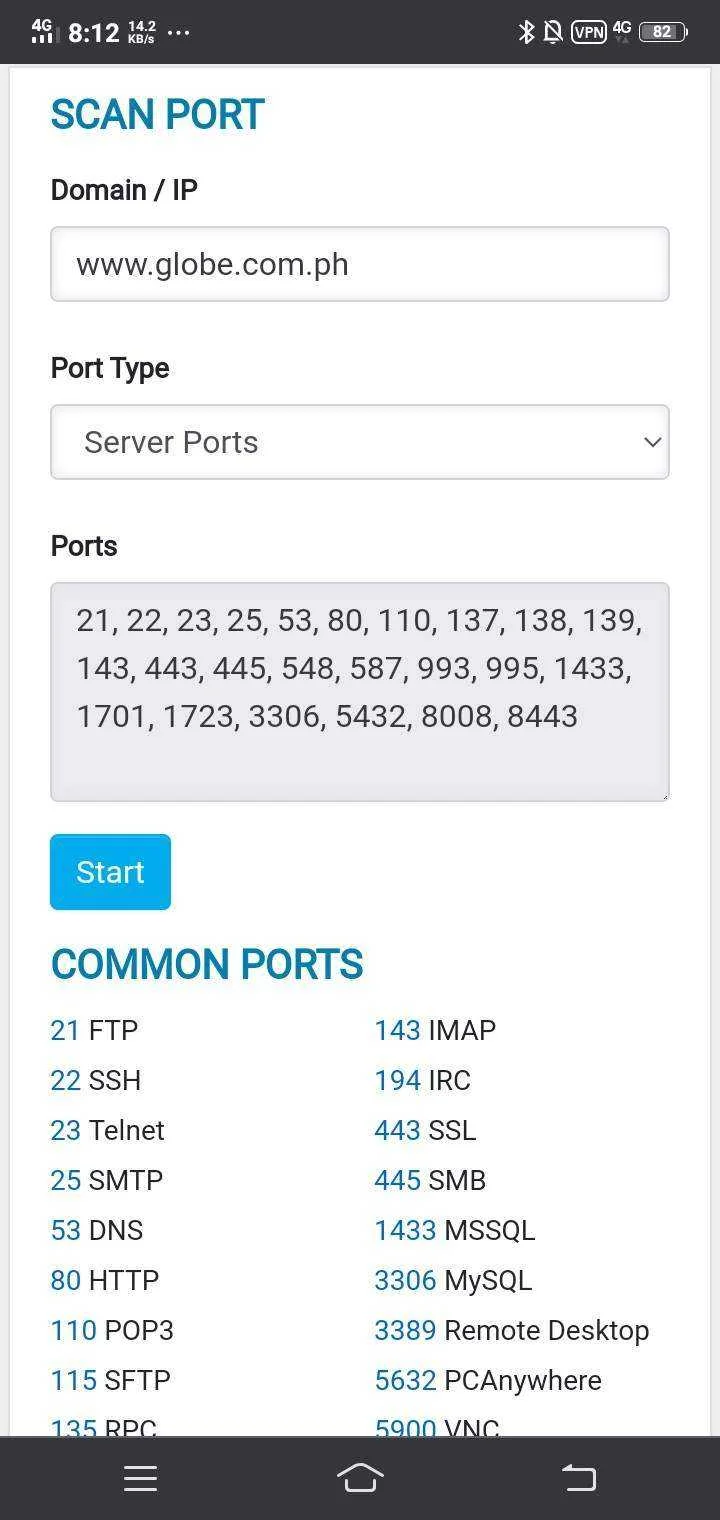720x1520 pixels.
Task: Tap the Bluetooth status icon
Action: [526, 32]
